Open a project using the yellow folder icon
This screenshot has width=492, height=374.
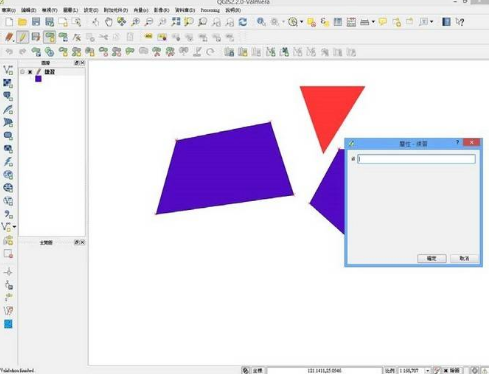tap(22, 22)
